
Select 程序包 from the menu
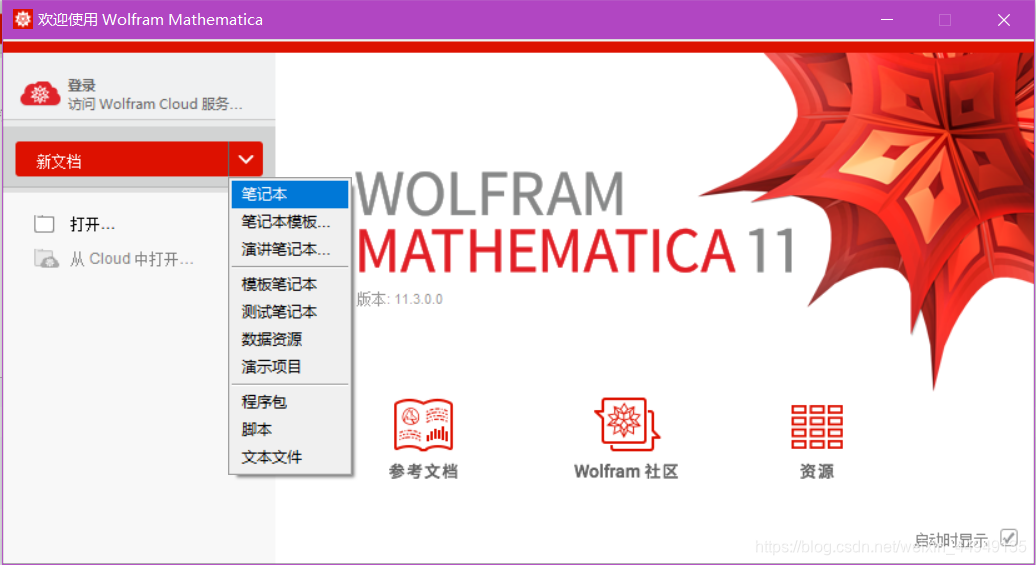point(289,402)
